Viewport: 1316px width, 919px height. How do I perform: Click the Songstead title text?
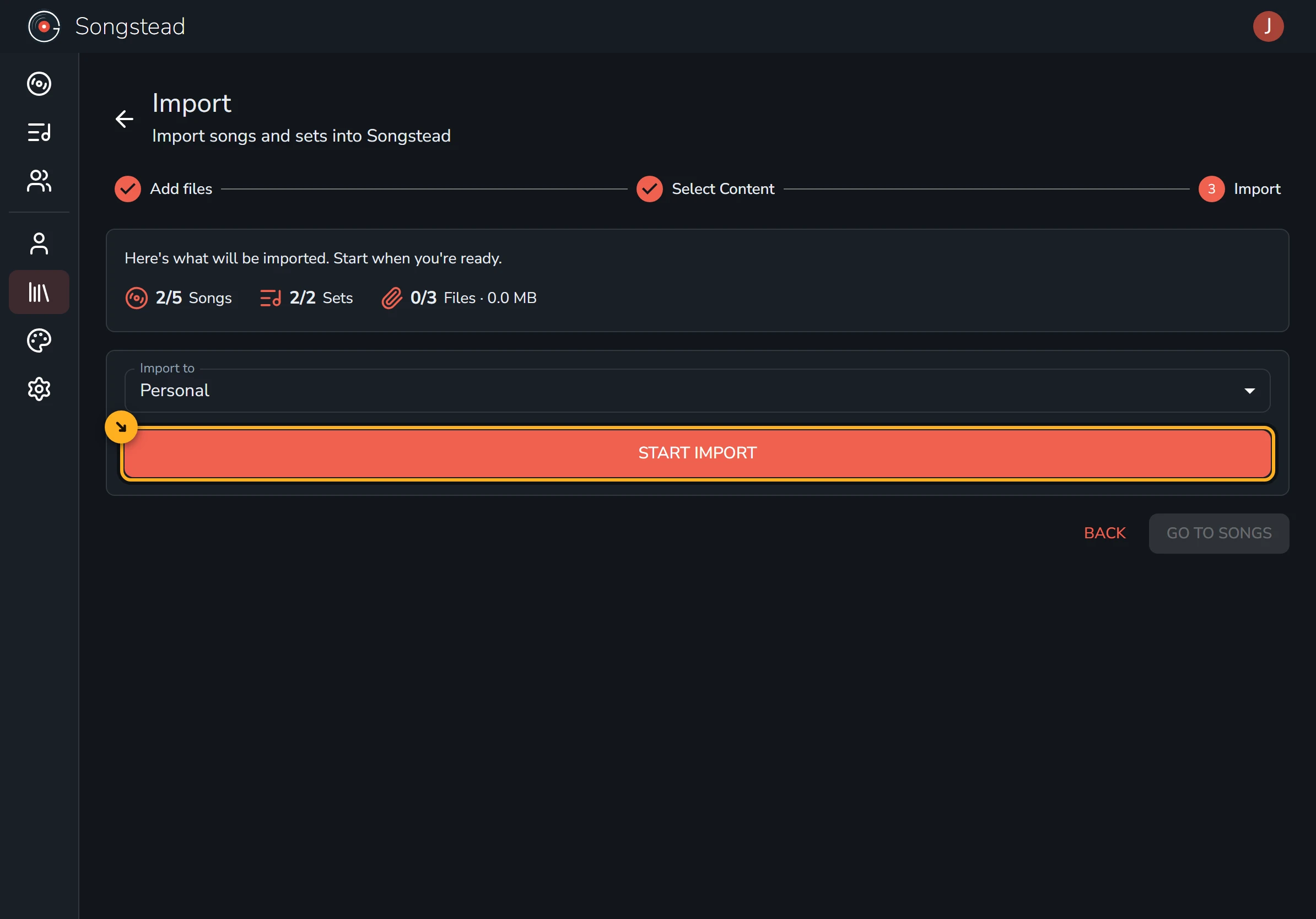coord(130,27)
